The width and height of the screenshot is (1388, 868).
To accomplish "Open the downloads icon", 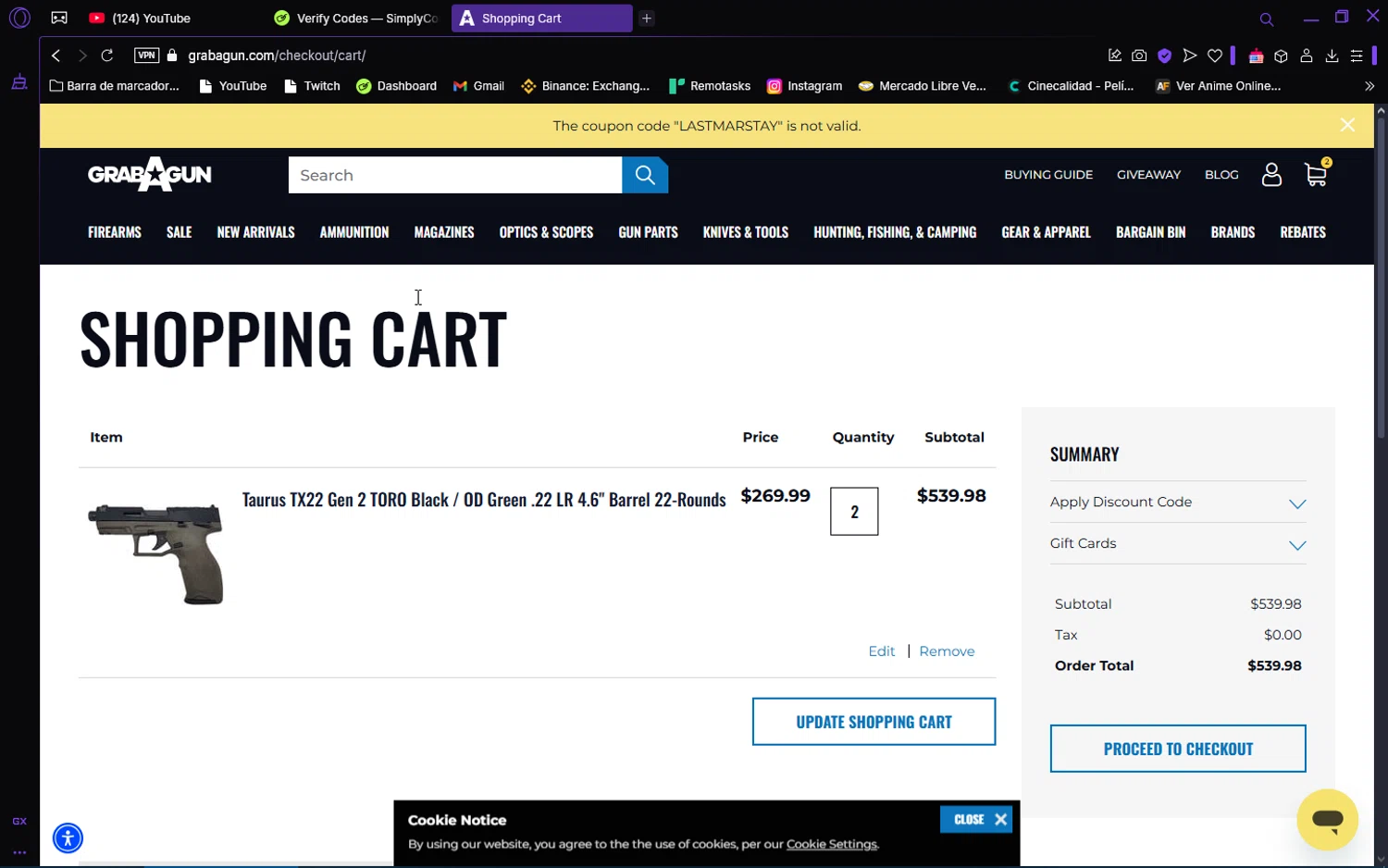I will click(x=1332, y=56).
